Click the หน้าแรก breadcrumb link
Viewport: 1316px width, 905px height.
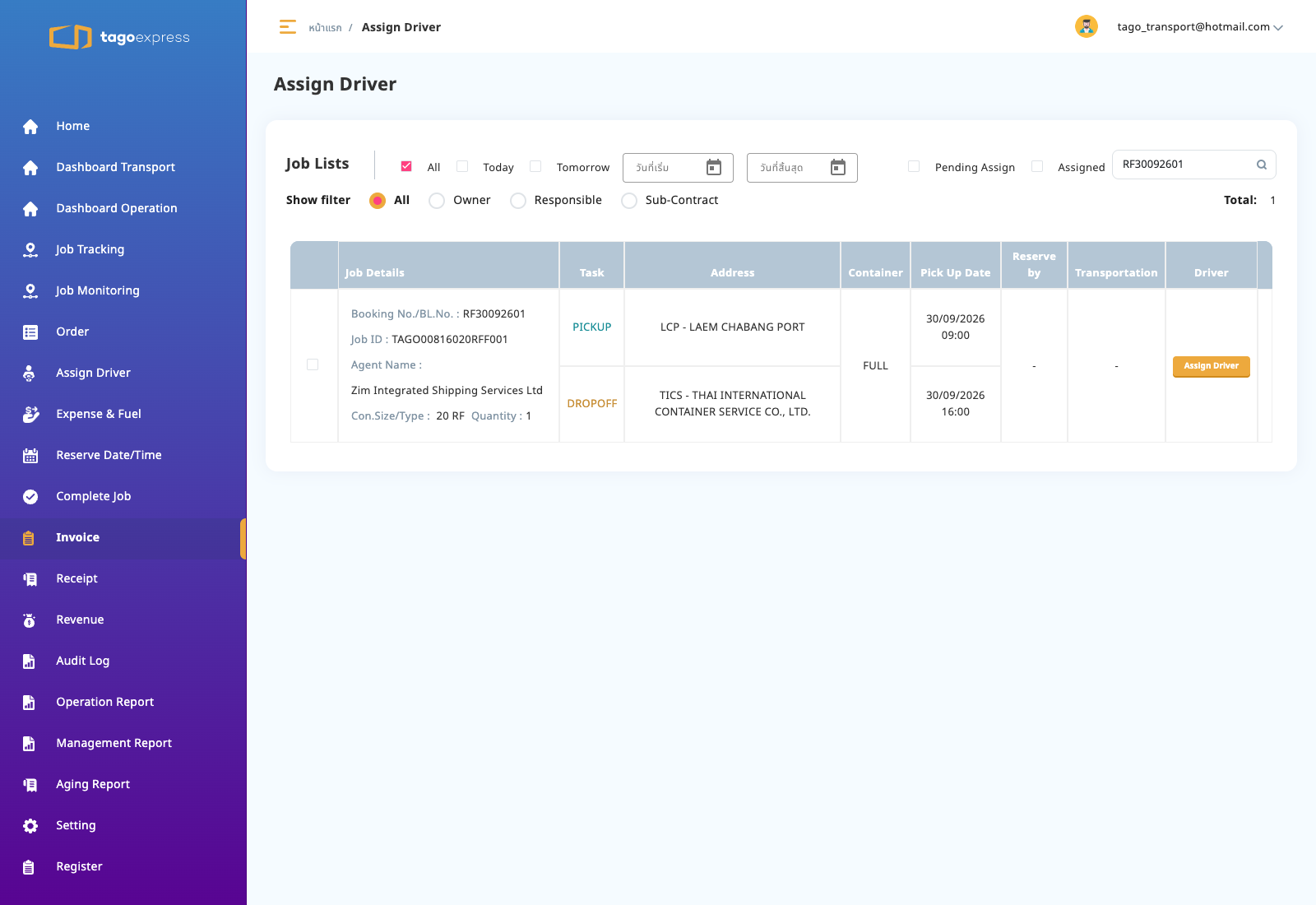pos(325,28)
